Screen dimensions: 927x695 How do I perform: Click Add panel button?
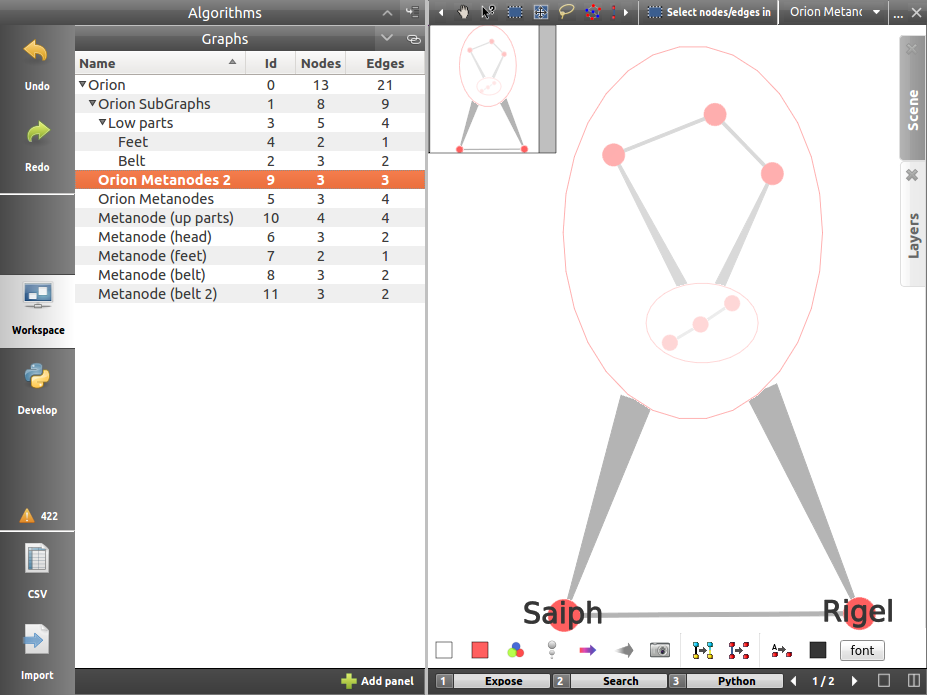(x=378, y=681)
